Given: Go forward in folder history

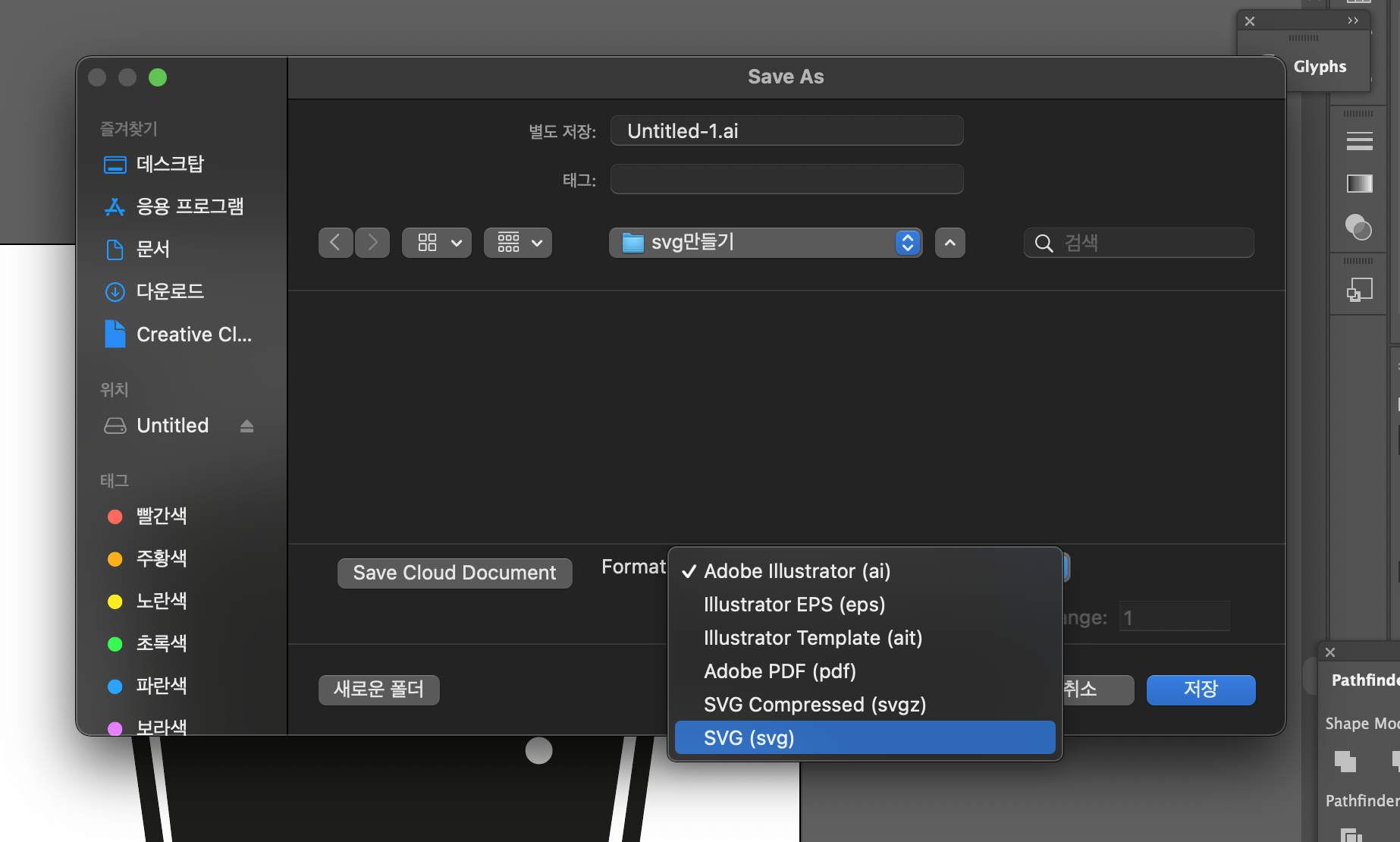Looking at the screenshot, I should point(372,243).
